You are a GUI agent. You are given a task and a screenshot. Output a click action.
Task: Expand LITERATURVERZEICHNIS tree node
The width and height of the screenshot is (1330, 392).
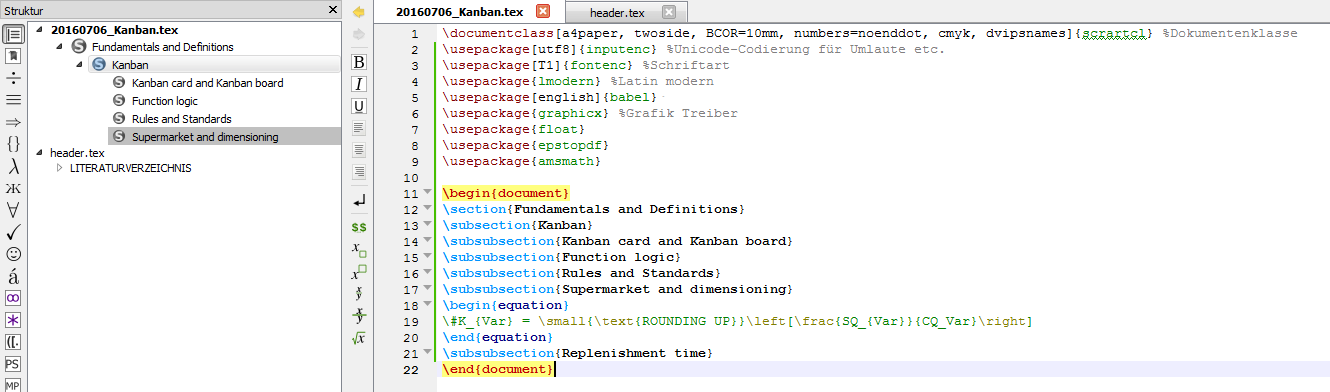[59, 168]
